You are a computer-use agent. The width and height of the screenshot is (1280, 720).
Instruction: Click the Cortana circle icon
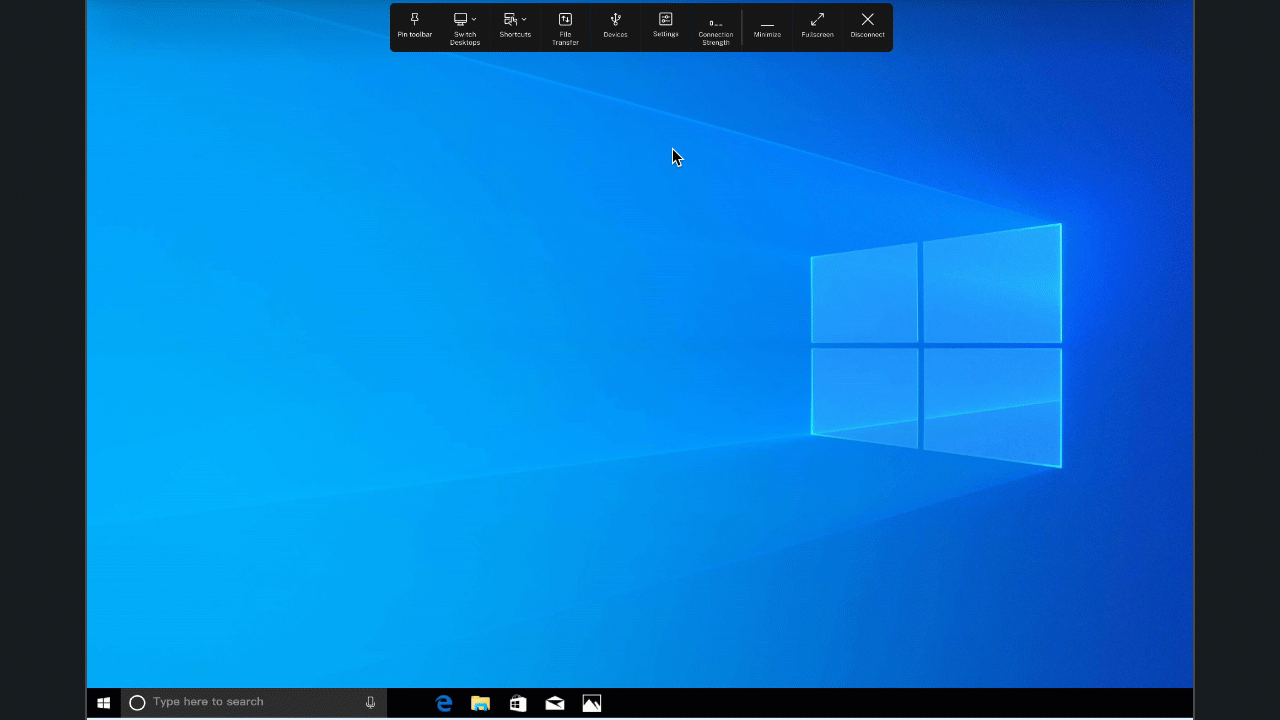pyautogui.click(x=138, y=703)
